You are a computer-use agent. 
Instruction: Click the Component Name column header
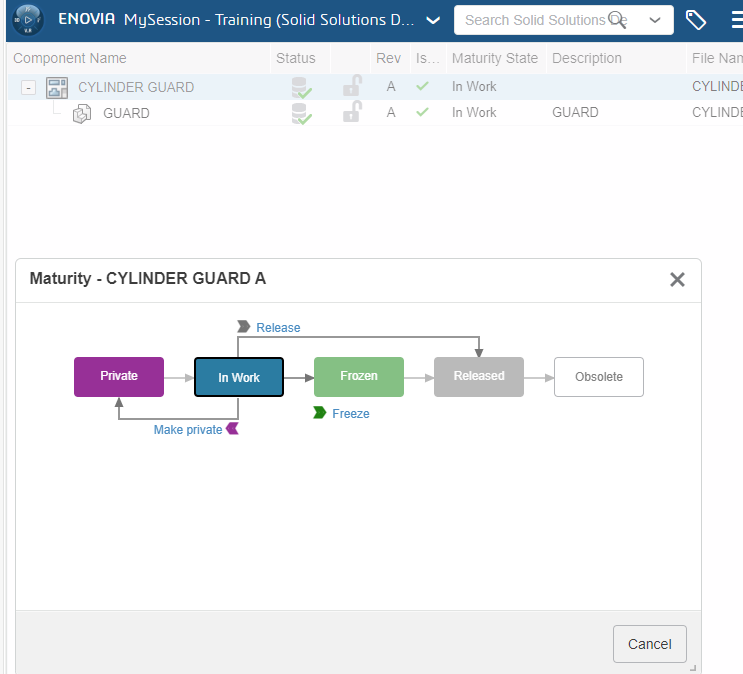point(70,59)
